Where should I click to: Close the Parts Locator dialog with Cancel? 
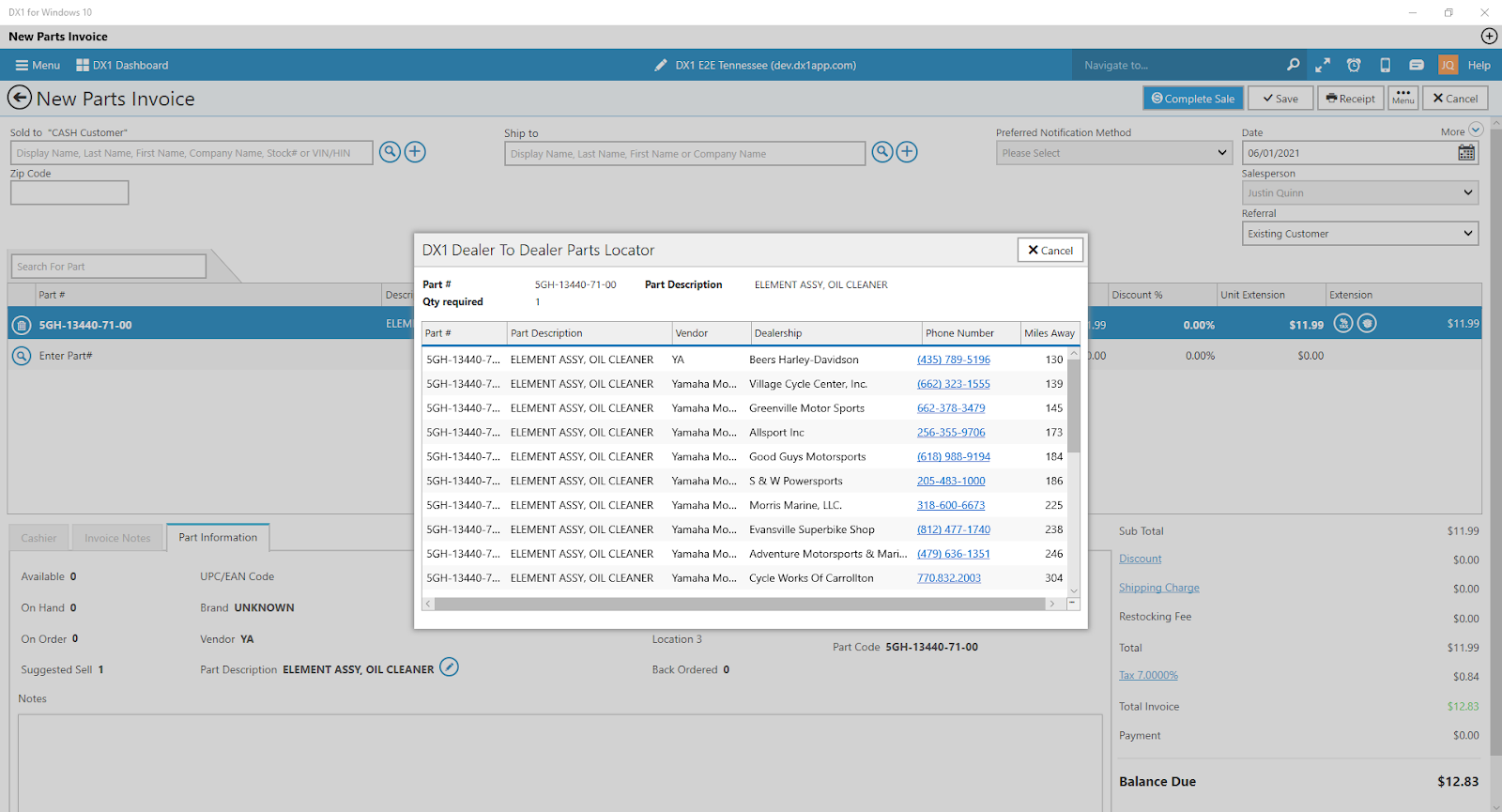pos(1050,250)
